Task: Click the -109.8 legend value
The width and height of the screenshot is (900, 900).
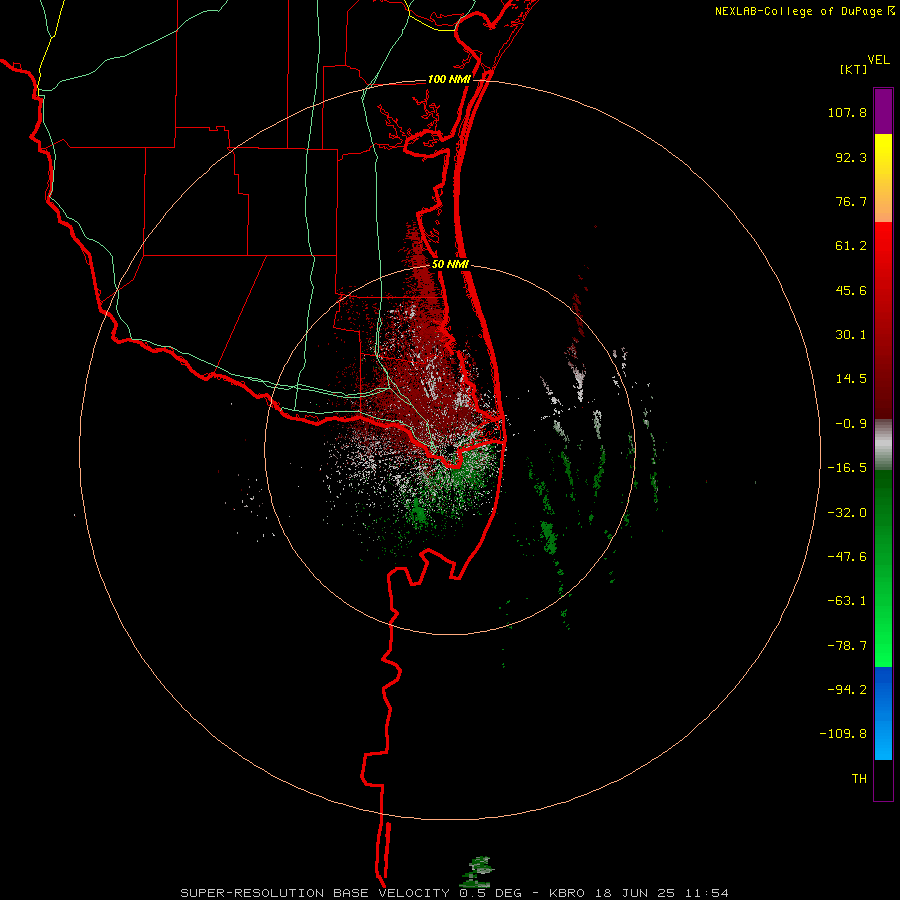Action: click(x=843, y=734)
